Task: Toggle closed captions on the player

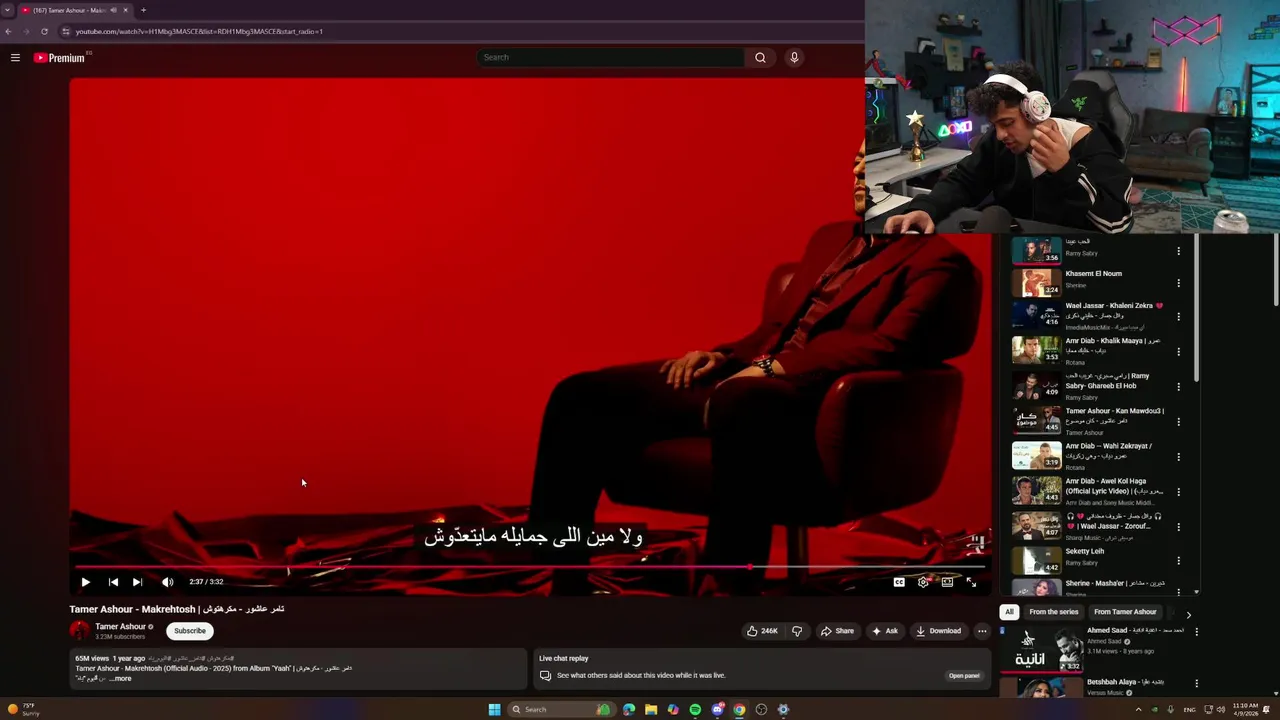Action: (x=899, y=582)
